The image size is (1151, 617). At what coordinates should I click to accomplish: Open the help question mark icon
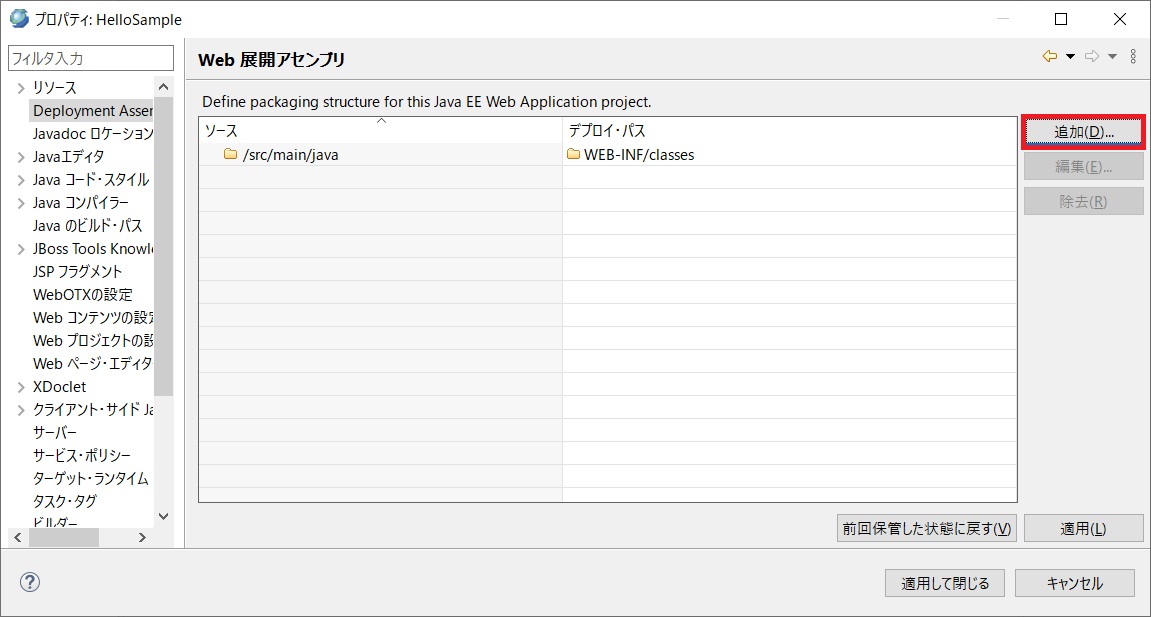pyautogui.click(x=30, y=582)
